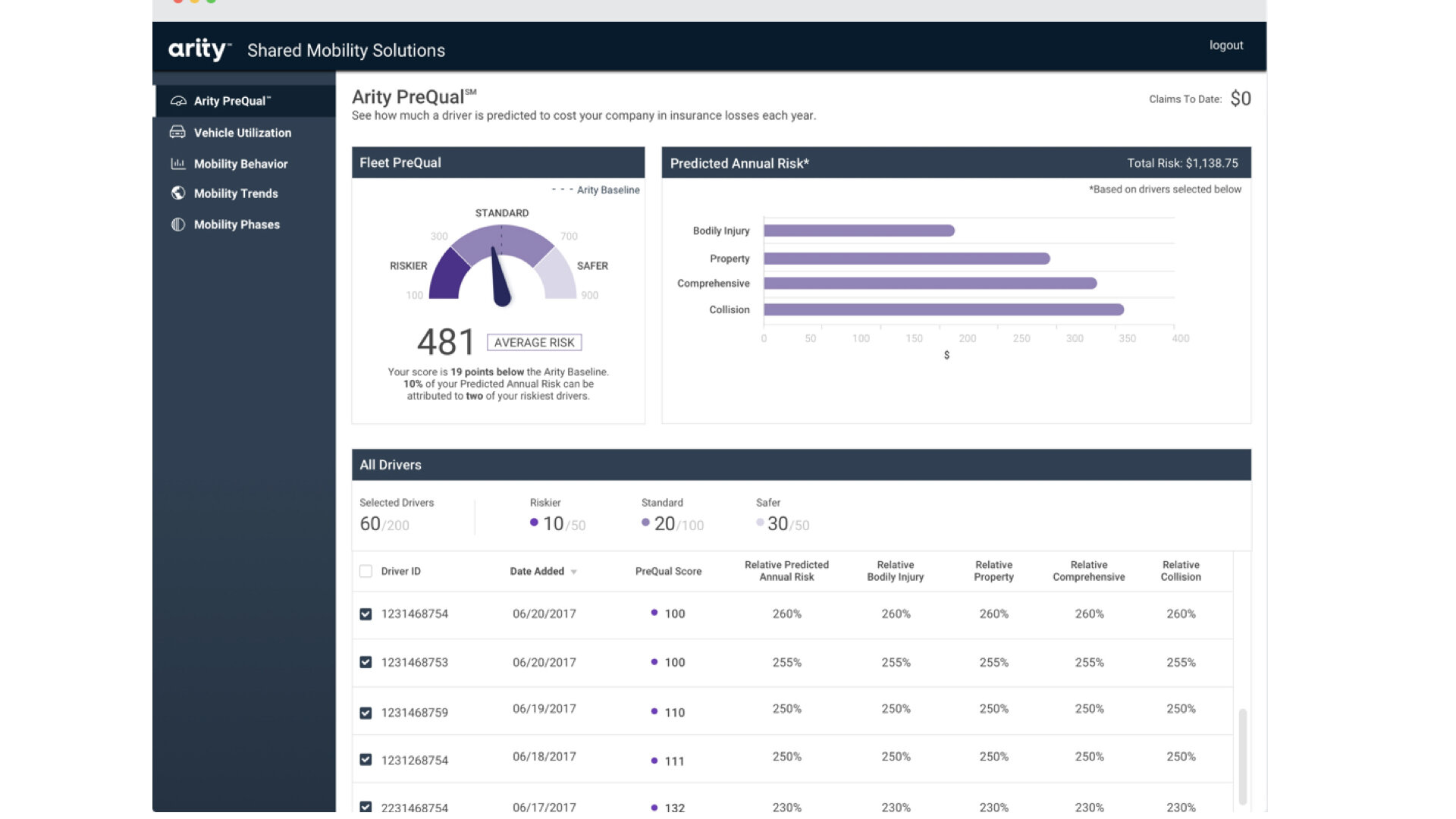
Task: Click Claims To Date $0 value
Action: point(1241,99)
